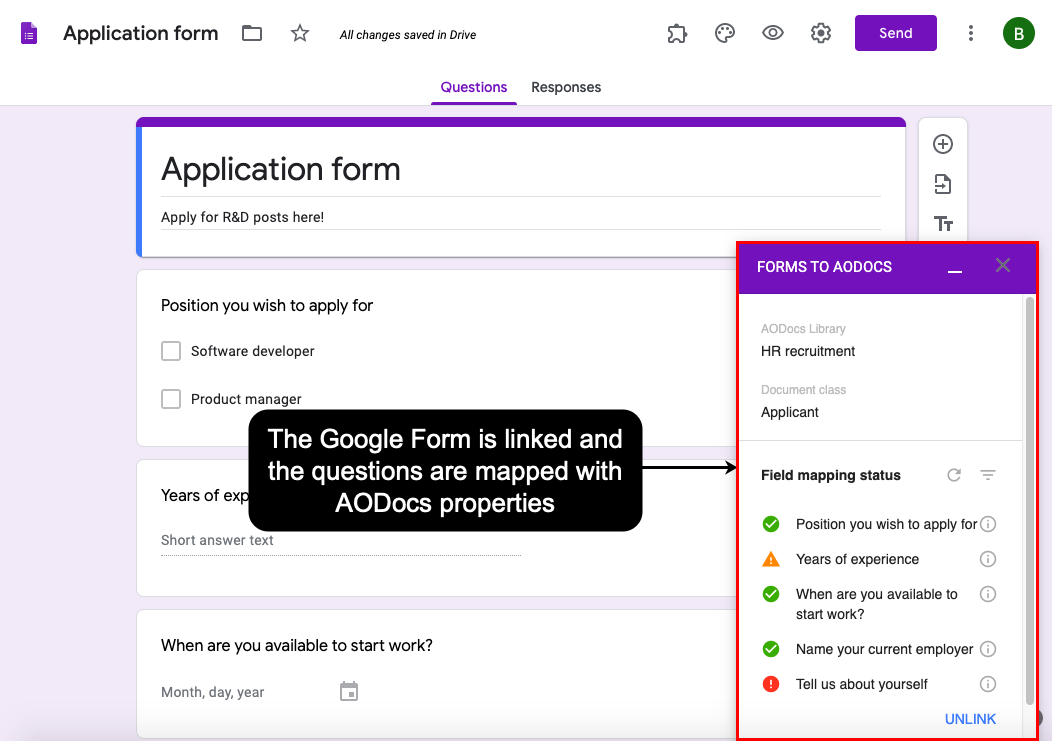Customize theme with palette icon
The height and width of the screenshot is (741, 1052).
(x=725, y=33)
